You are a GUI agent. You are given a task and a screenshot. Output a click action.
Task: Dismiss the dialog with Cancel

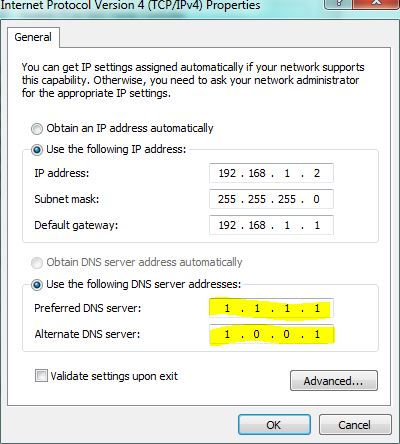pos(355,425)
